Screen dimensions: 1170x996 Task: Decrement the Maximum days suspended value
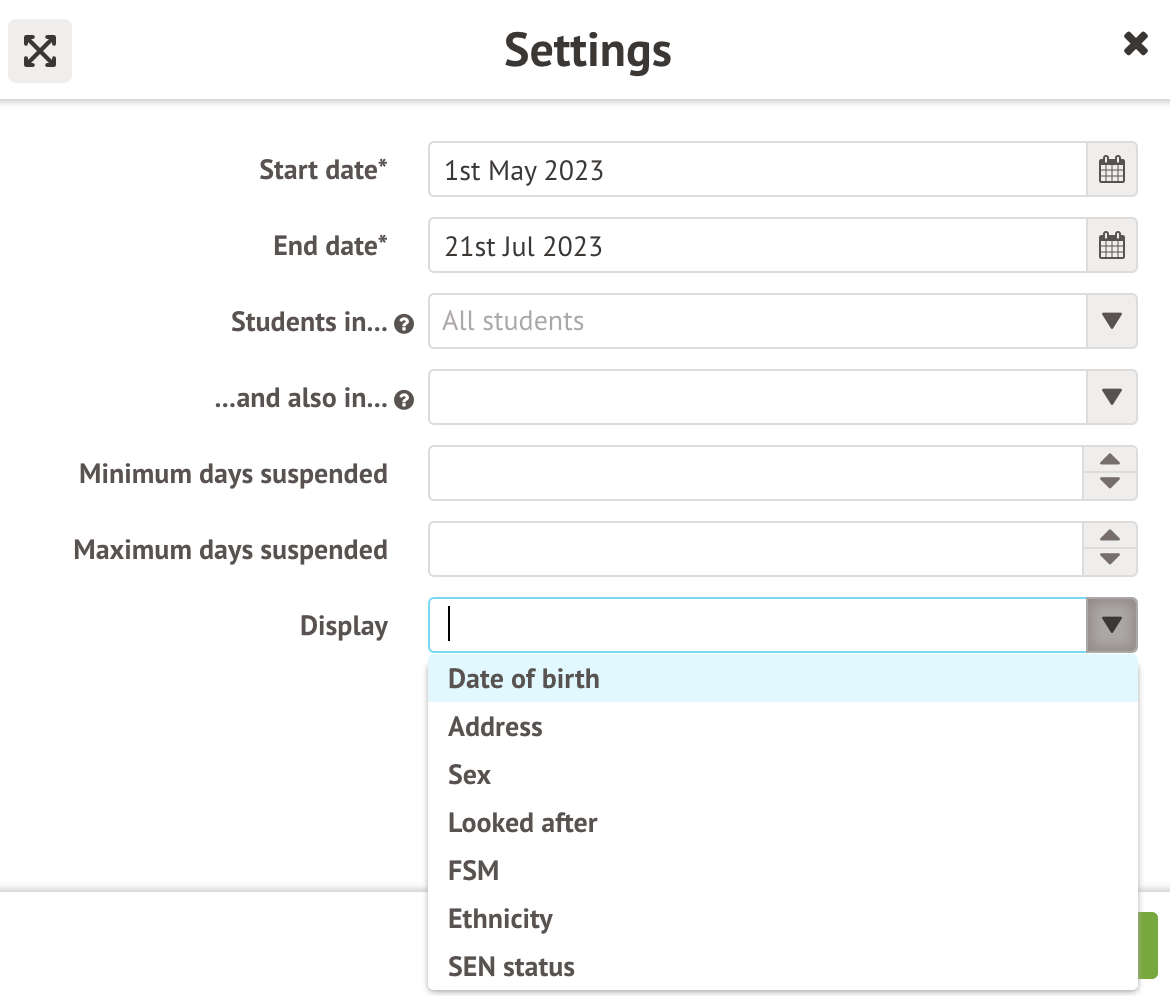(1110, 559)
